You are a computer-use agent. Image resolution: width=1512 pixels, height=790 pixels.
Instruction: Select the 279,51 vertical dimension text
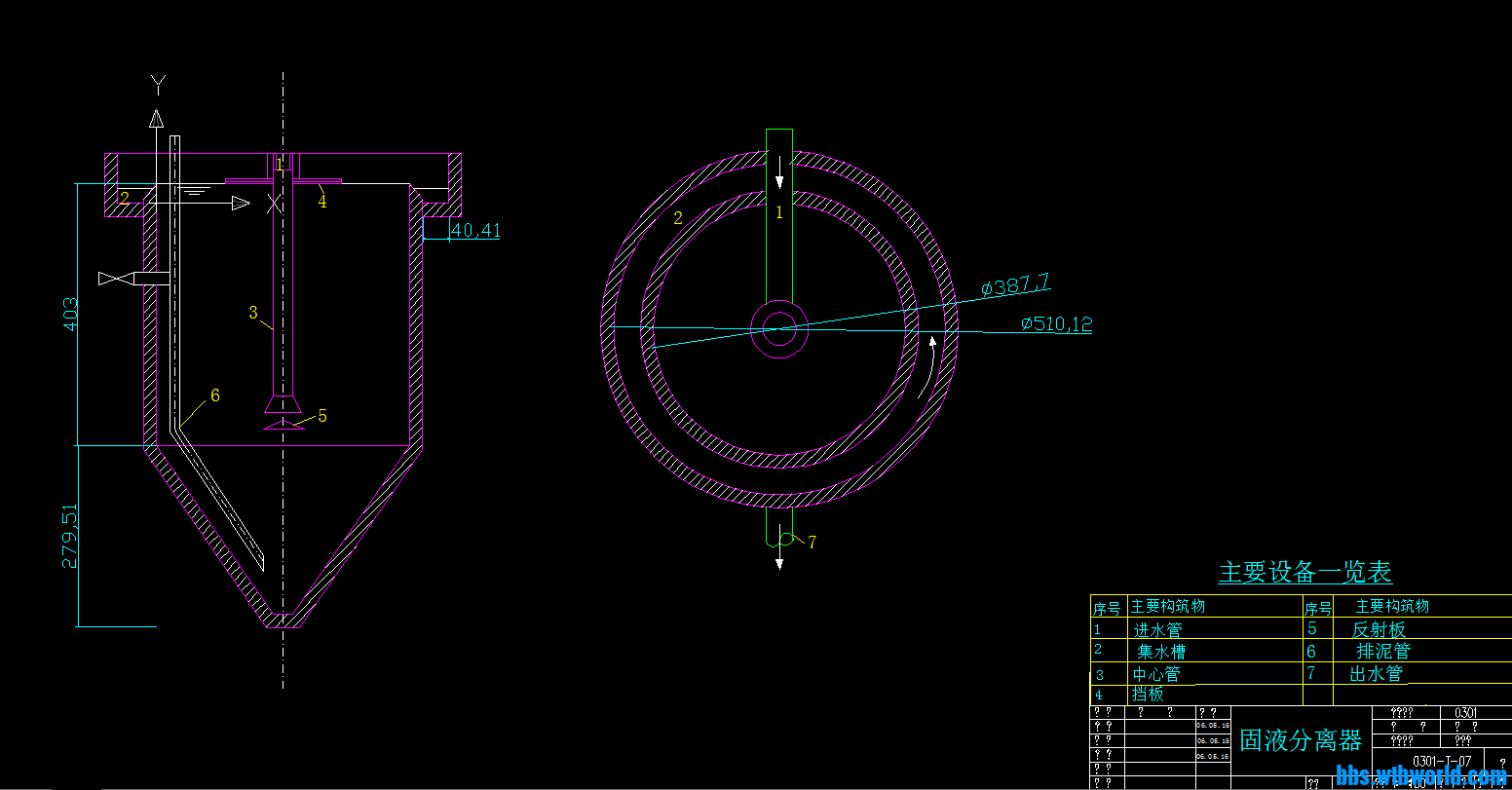[69, 536]
